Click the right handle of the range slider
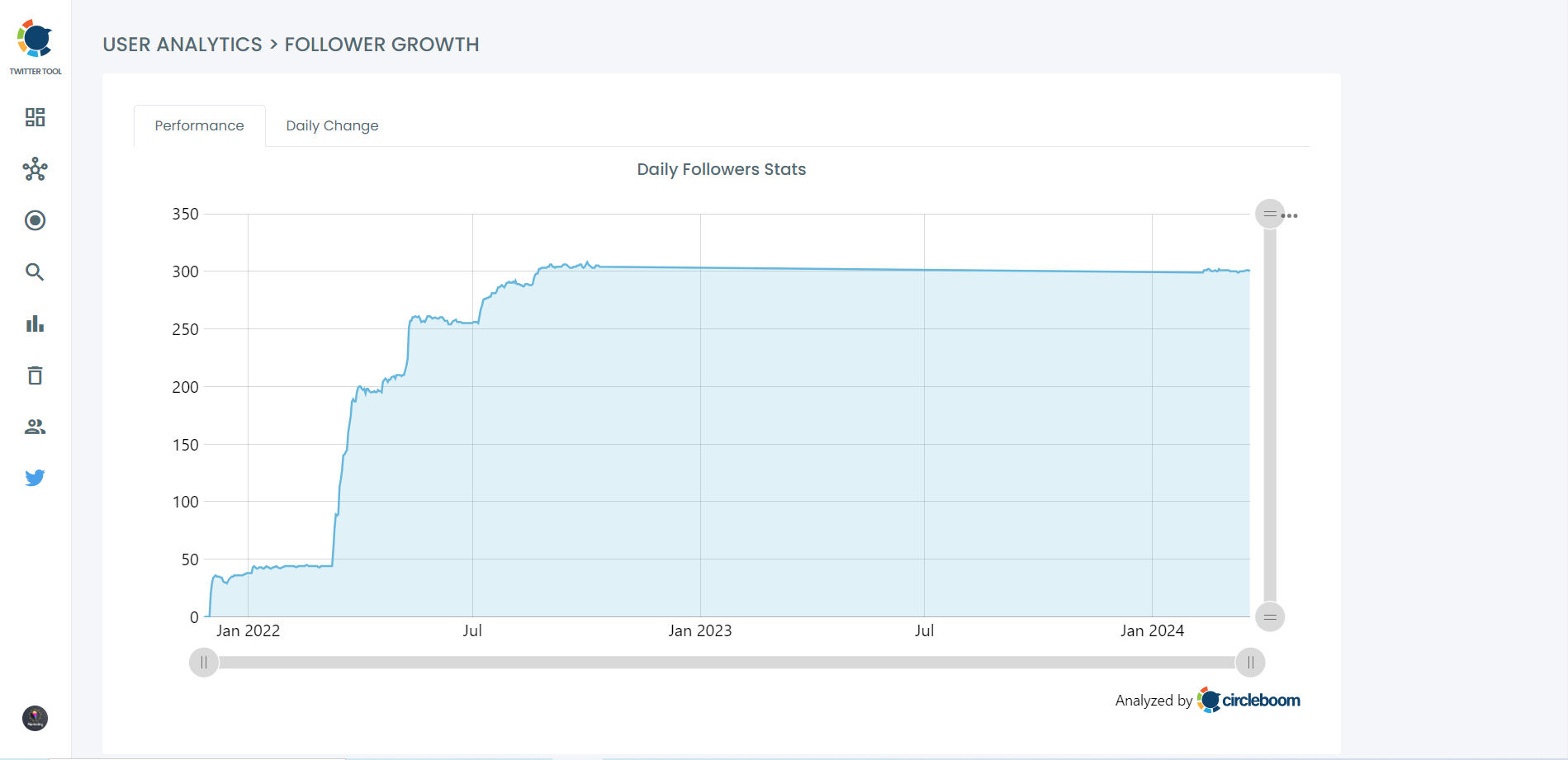This screenshot has width=1568, height=760. pos(1250,662)
